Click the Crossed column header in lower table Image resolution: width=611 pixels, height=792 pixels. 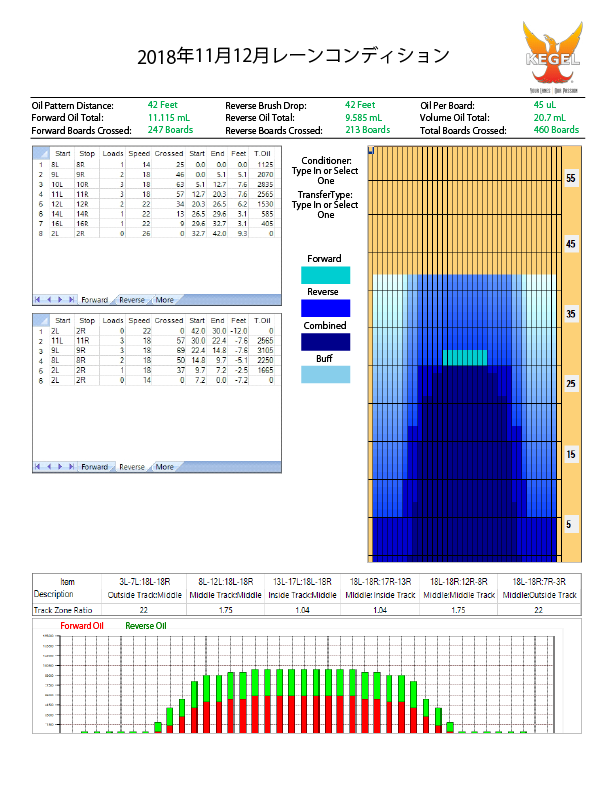point(169,321)
